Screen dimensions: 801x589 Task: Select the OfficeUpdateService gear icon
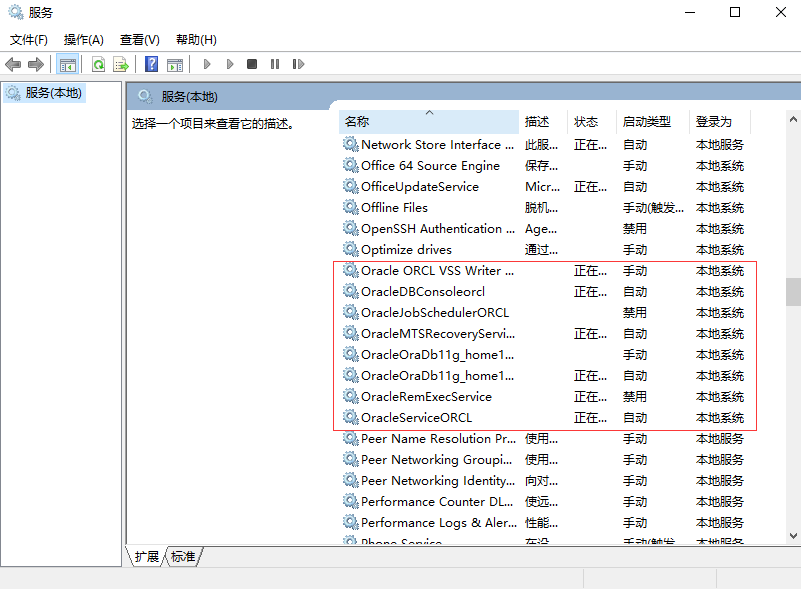350,186
